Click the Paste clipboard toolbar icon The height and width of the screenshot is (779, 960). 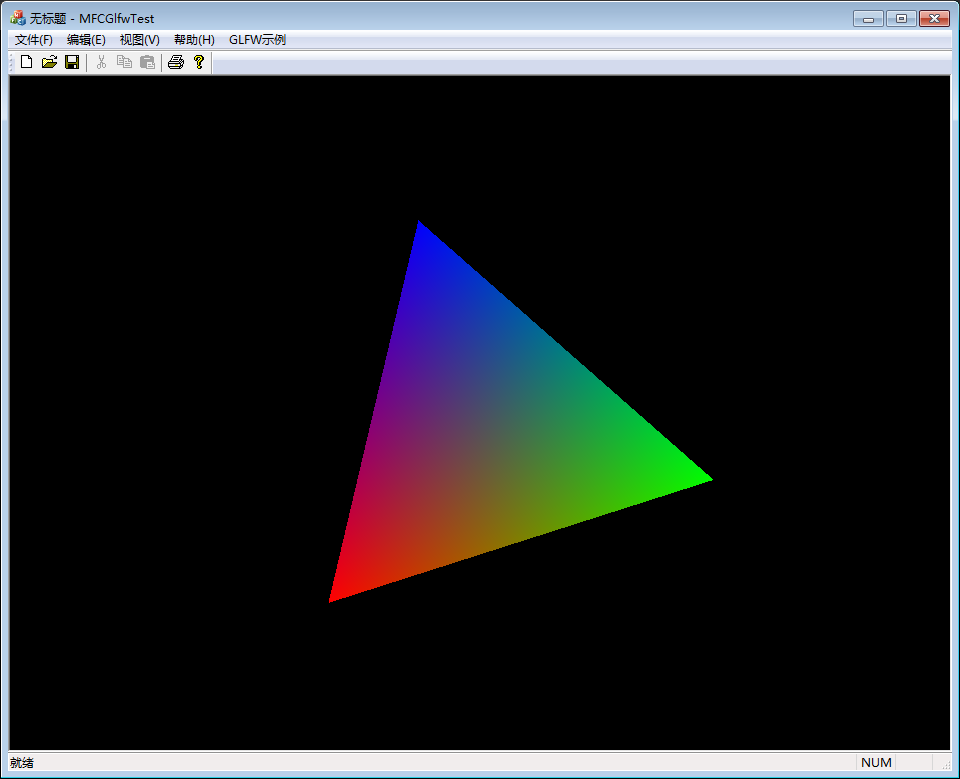[x=148, y=62]
